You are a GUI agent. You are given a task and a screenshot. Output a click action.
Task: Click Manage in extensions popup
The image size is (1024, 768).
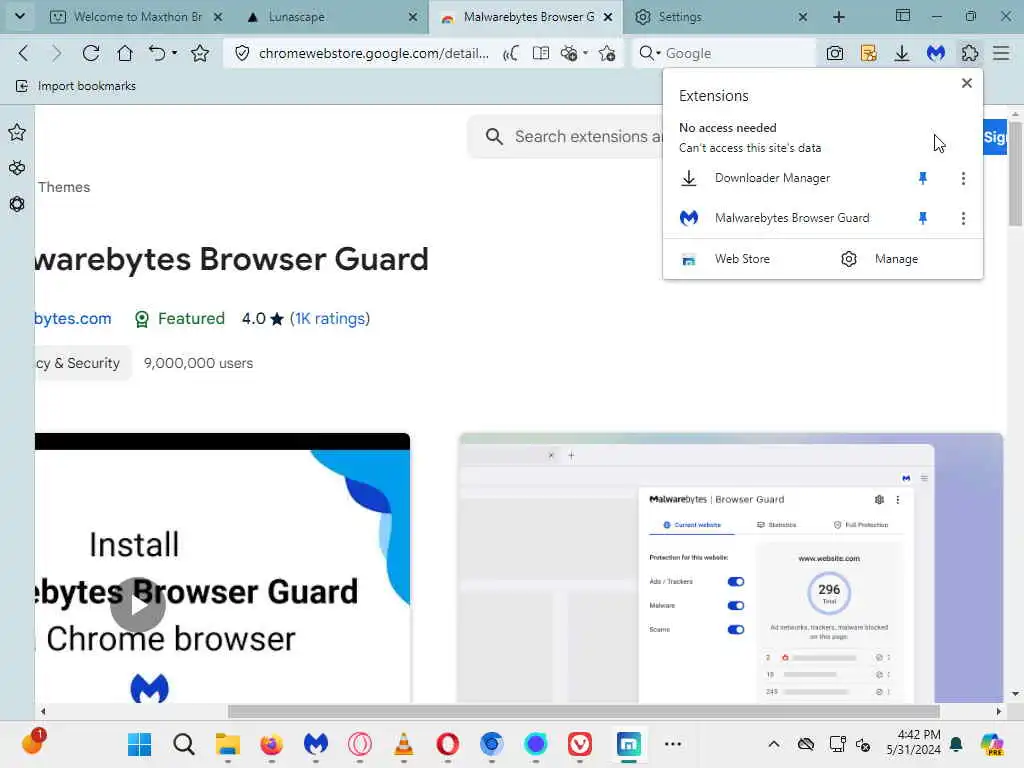896,259
